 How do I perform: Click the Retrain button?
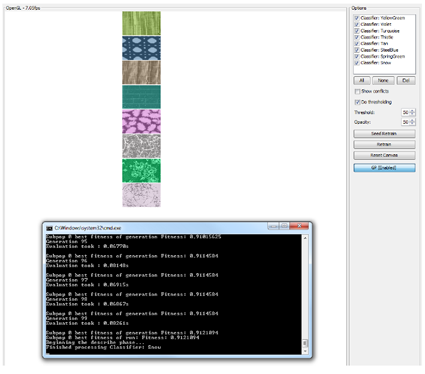tap(384, 144)
